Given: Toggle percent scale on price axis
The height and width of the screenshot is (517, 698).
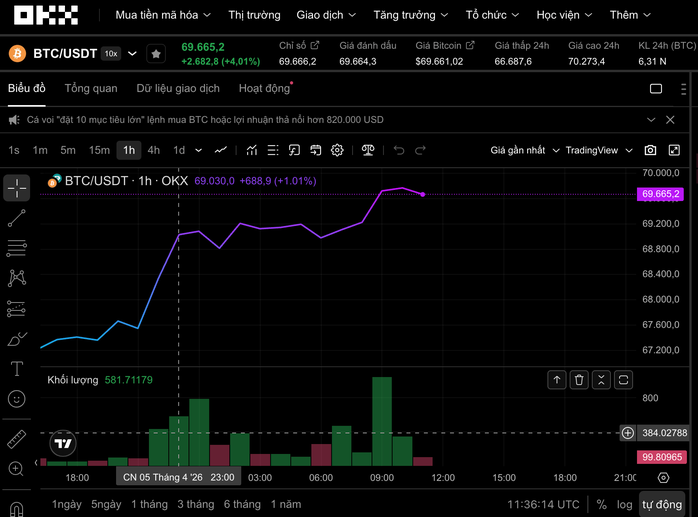Looking at the screenshot, I should pos(602,505).
